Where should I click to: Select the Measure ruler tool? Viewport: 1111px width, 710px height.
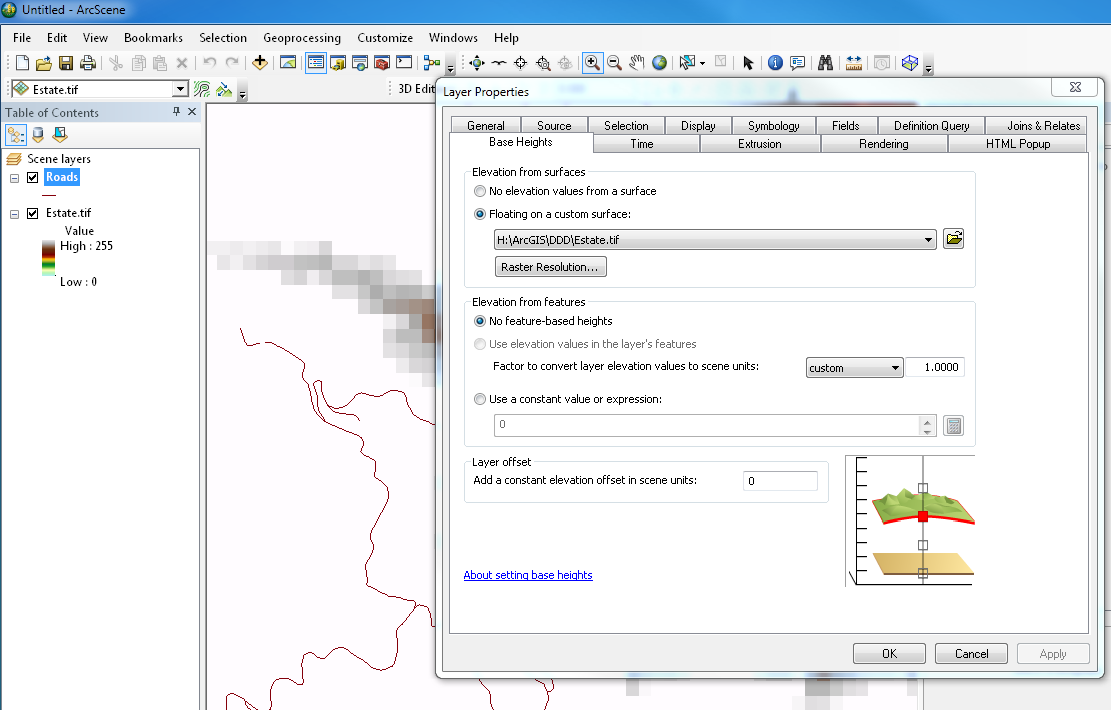(854, 63)
